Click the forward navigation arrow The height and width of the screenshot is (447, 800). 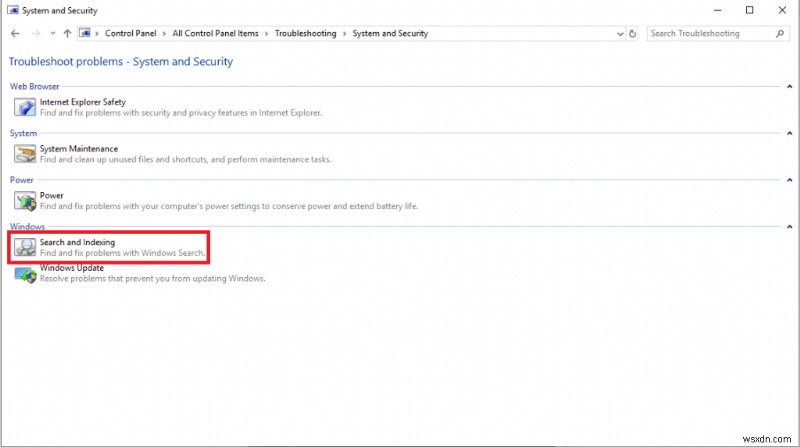coord(36,34)
